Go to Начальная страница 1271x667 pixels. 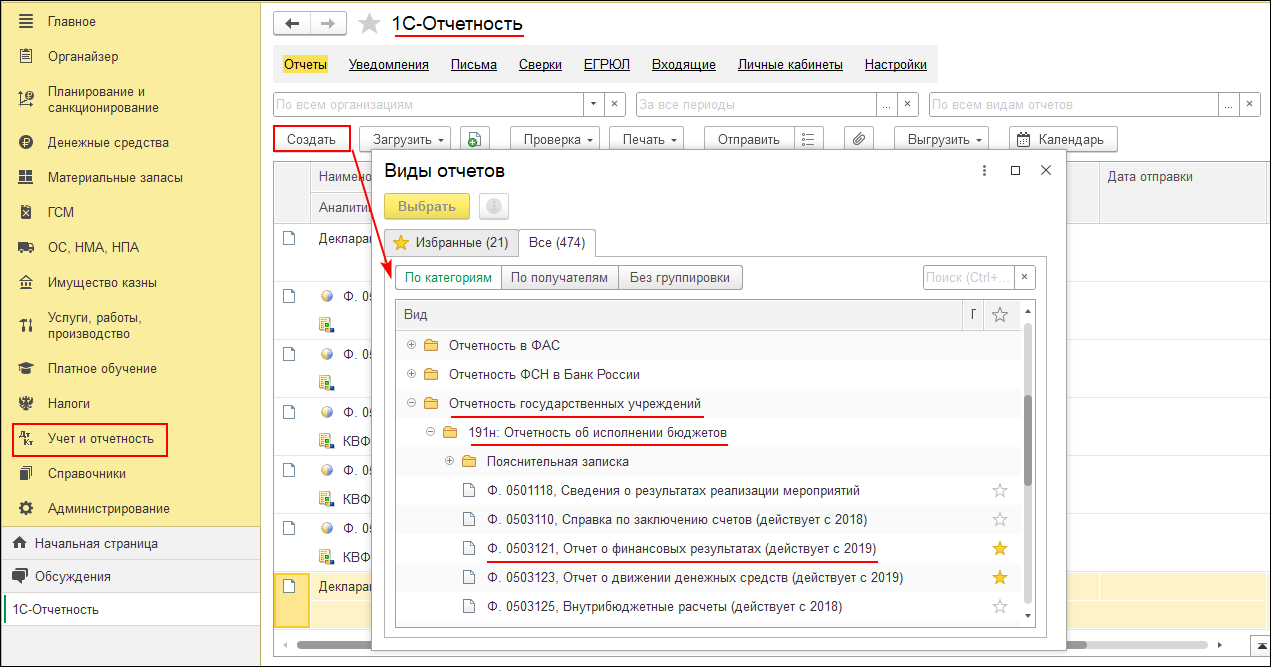click(x=96, y=543)
